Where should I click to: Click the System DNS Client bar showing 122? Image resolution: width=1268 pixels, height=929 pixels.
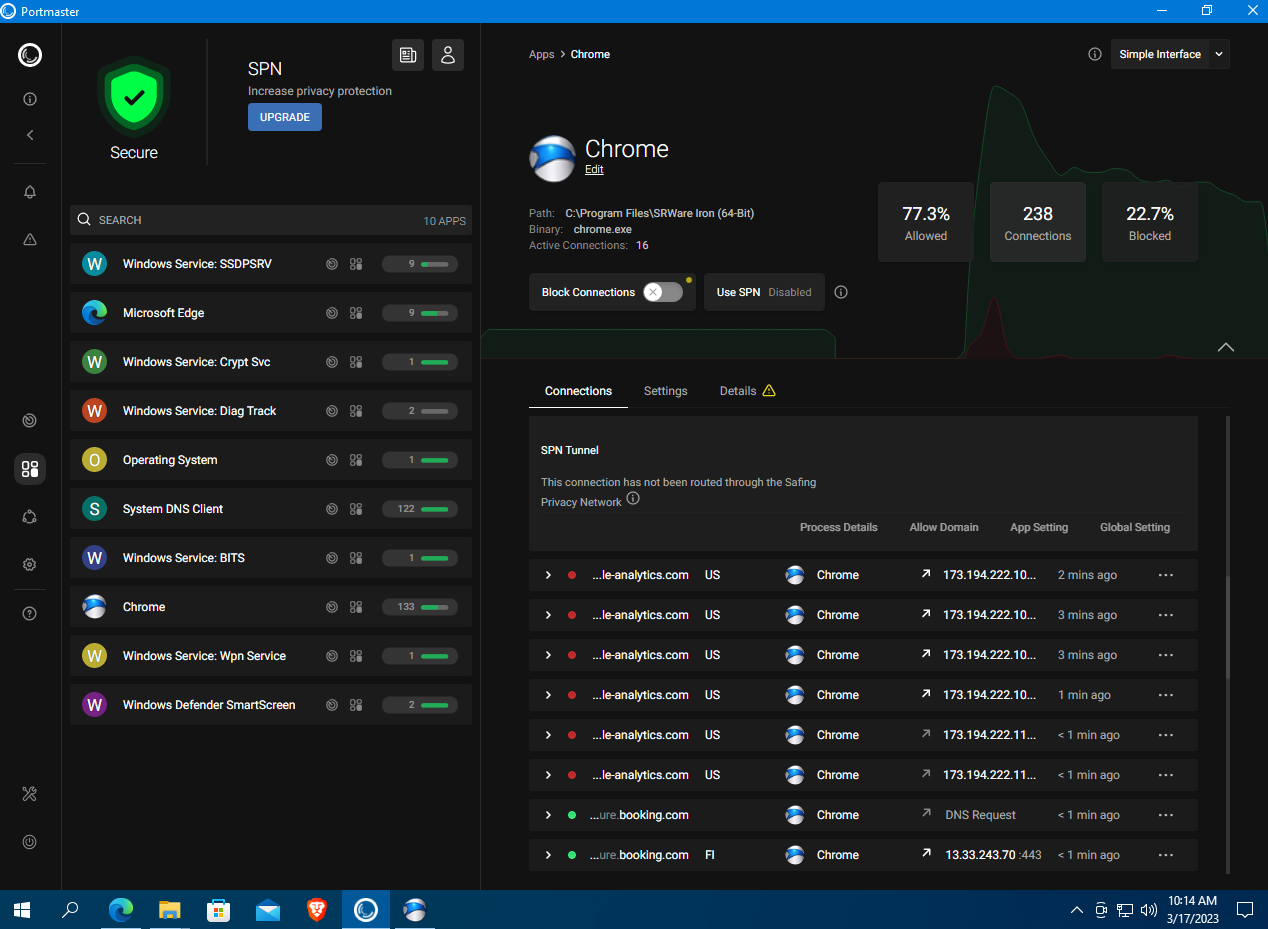click(420, 509)
